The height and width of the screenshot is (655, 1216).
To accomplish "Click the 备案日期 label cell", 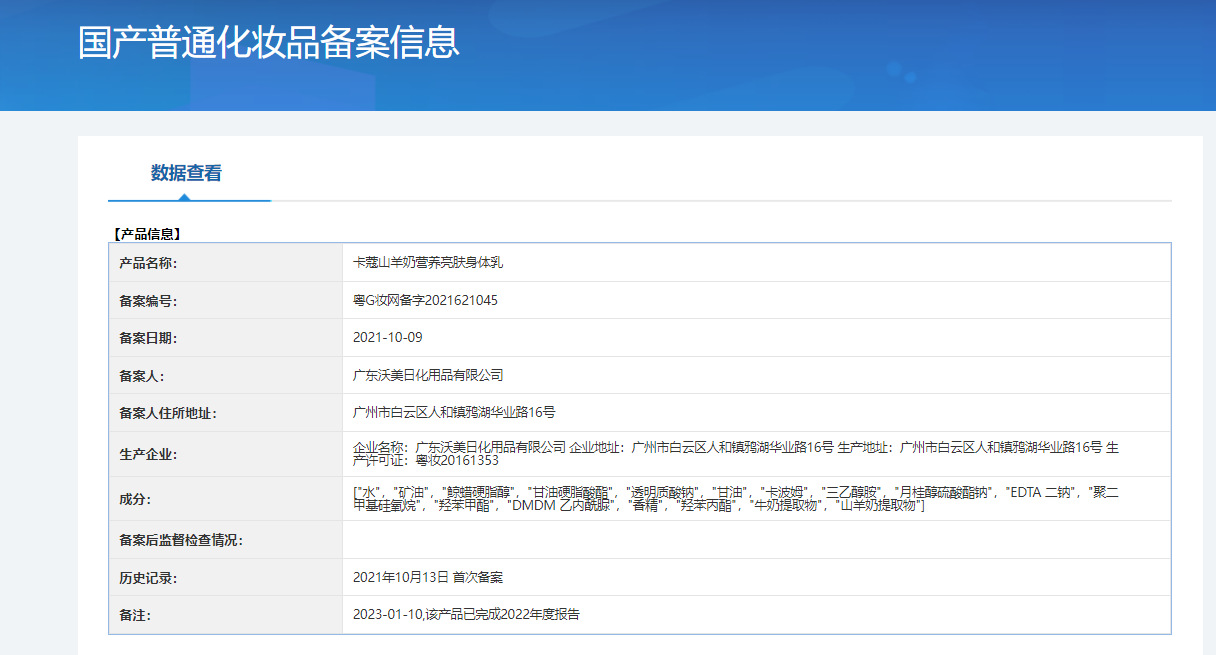I will [226, 338].
